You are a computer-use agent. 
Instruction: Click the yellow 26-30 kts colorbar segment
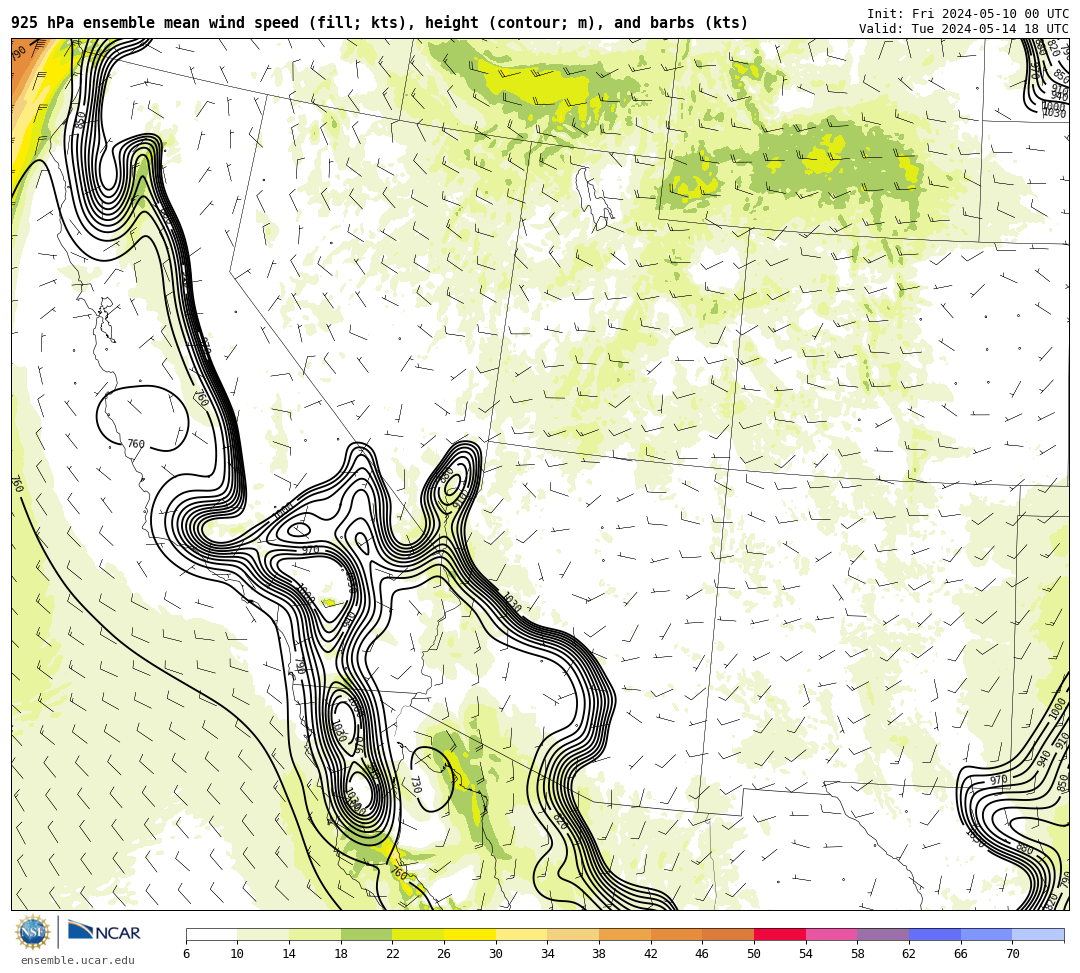click(470, 934)
